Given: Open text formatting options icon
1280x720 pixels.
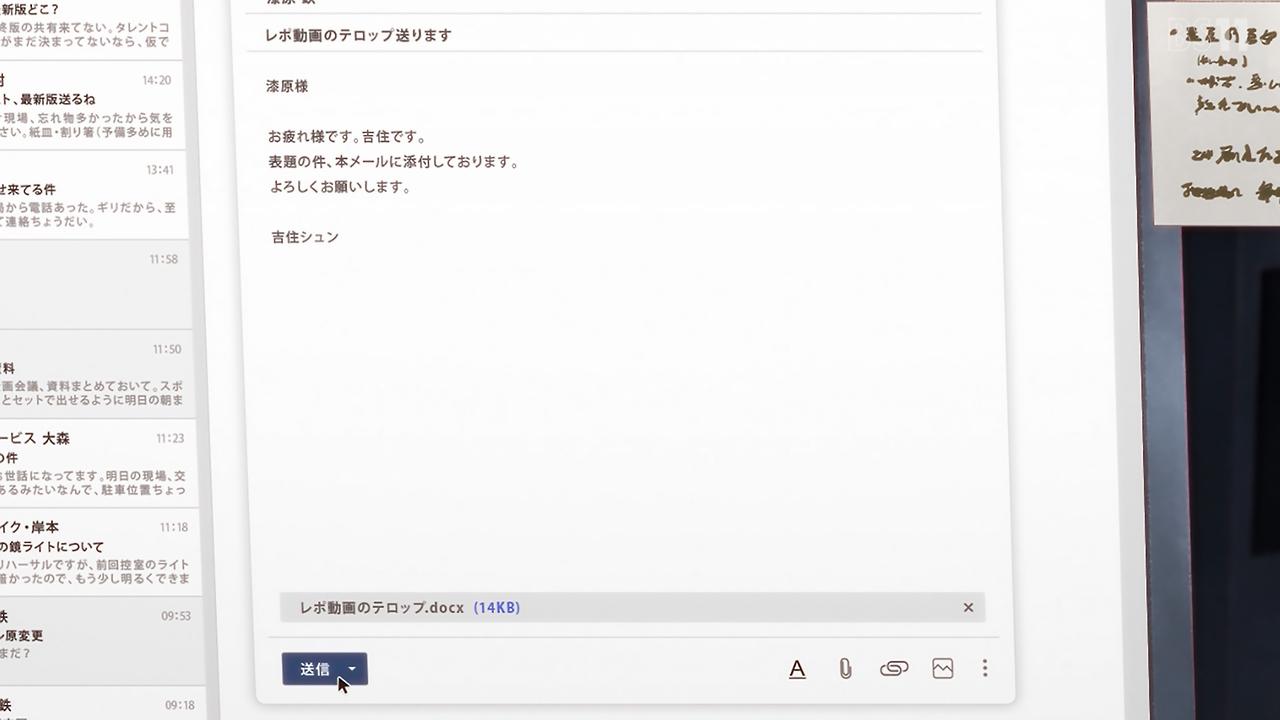Looking at the screenshot, I should (x=797, y=669).
